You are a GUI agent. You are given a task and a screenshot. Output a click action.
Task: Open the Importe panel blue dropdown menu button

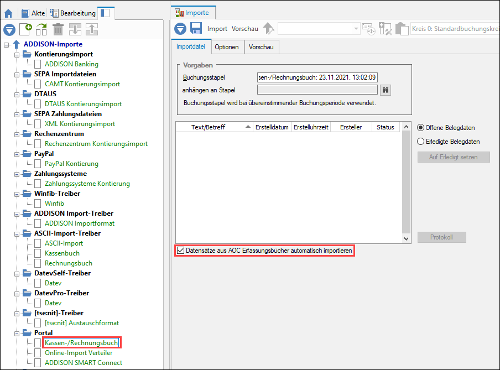180,29
